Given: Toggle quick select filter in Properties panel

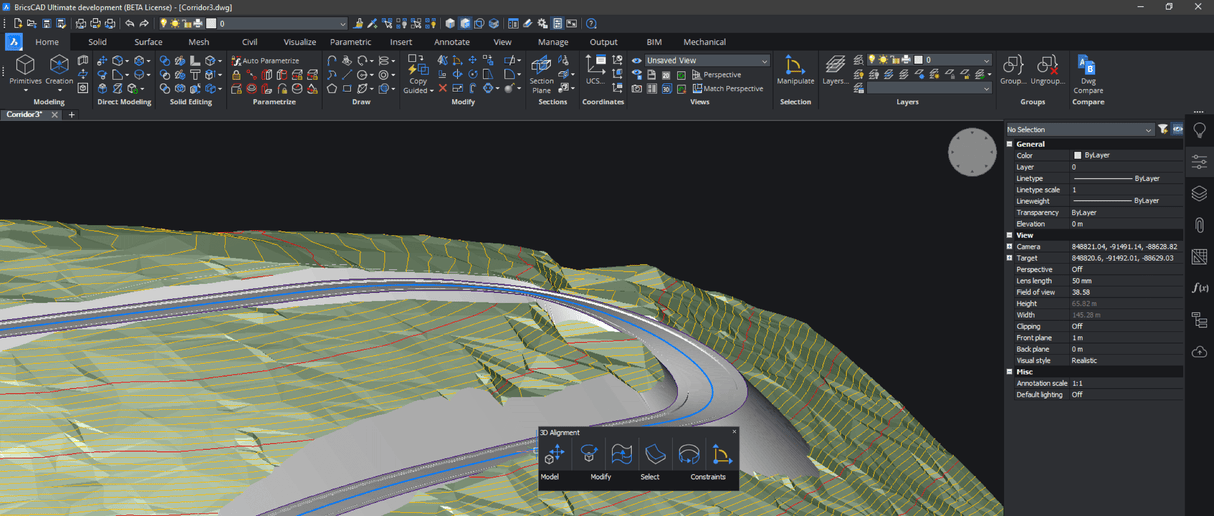Looking at the screenshot, I should [x=1163, y=129].
